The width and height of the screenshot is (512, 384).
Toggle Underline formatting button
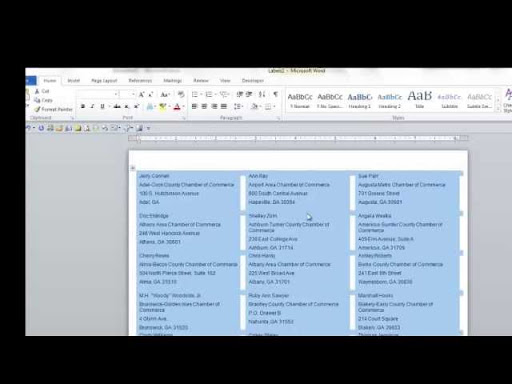click(x=102, y=106)
